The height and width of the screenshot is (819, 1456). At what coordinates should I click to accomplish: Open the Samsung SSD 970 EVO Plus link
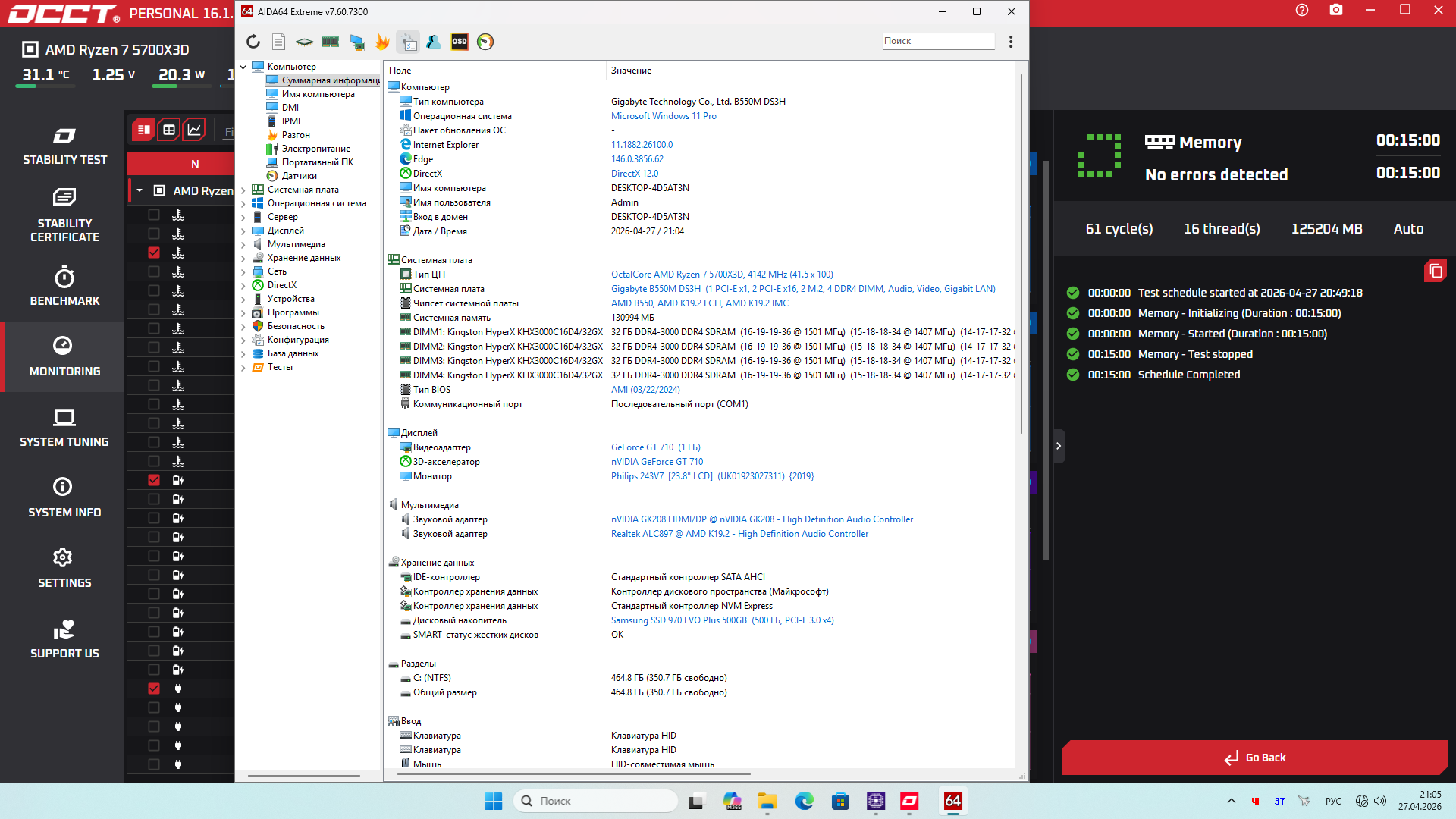click(x=723, y=620)
